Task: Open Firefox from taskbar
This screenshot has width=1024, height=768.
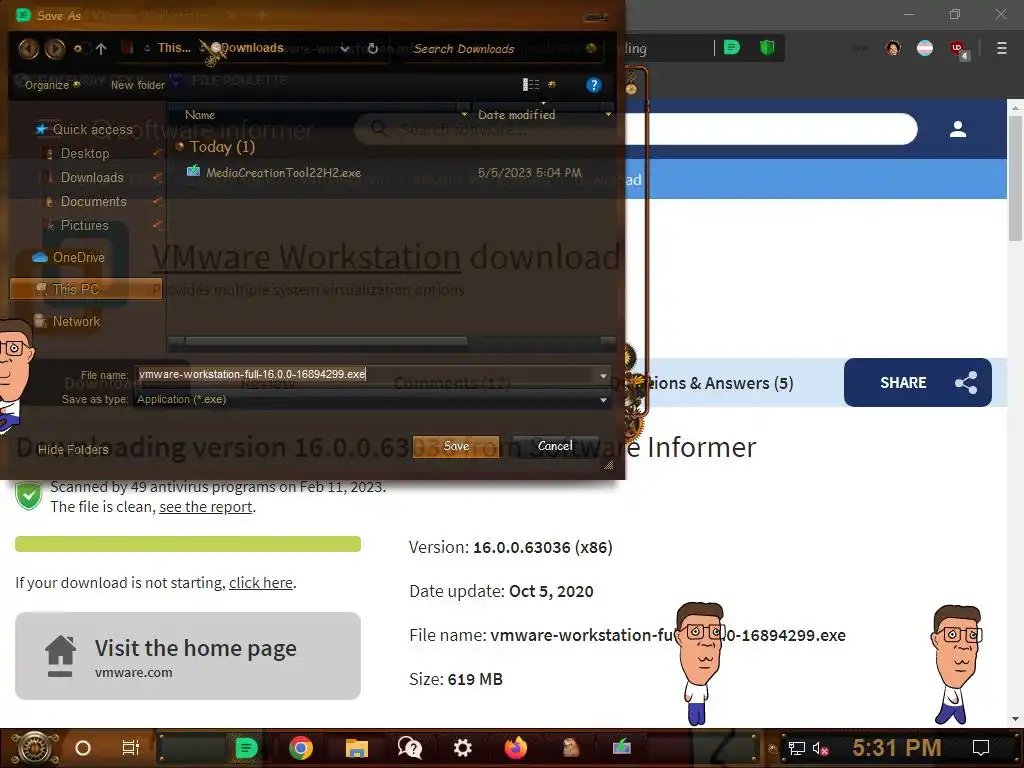Action: click(515, 748)
